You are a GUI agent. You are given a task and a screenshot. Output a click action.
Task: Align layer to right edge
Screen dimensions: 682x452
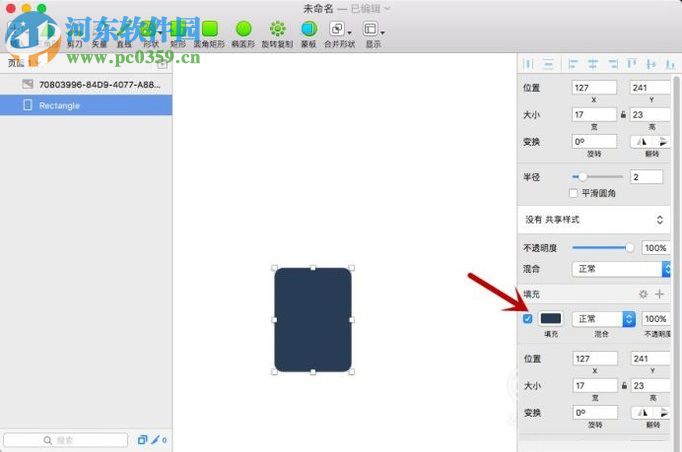(x=613, y=64)
